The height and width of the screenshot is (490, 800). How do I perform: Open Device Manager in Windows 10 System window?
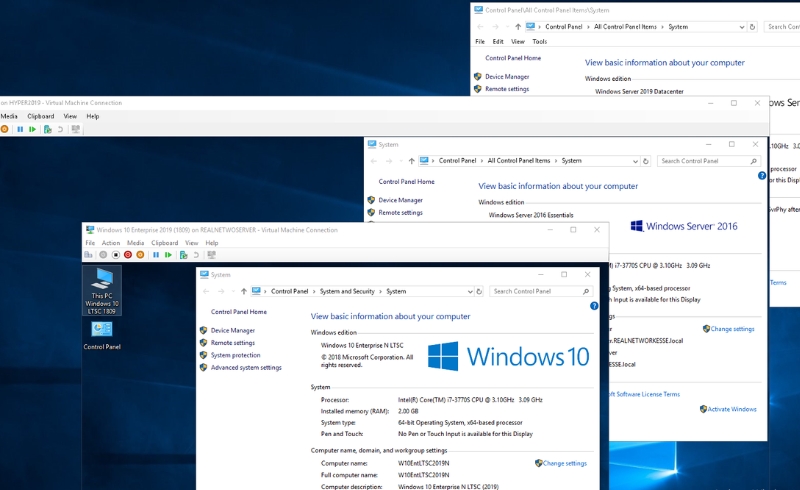coord(233,331)
